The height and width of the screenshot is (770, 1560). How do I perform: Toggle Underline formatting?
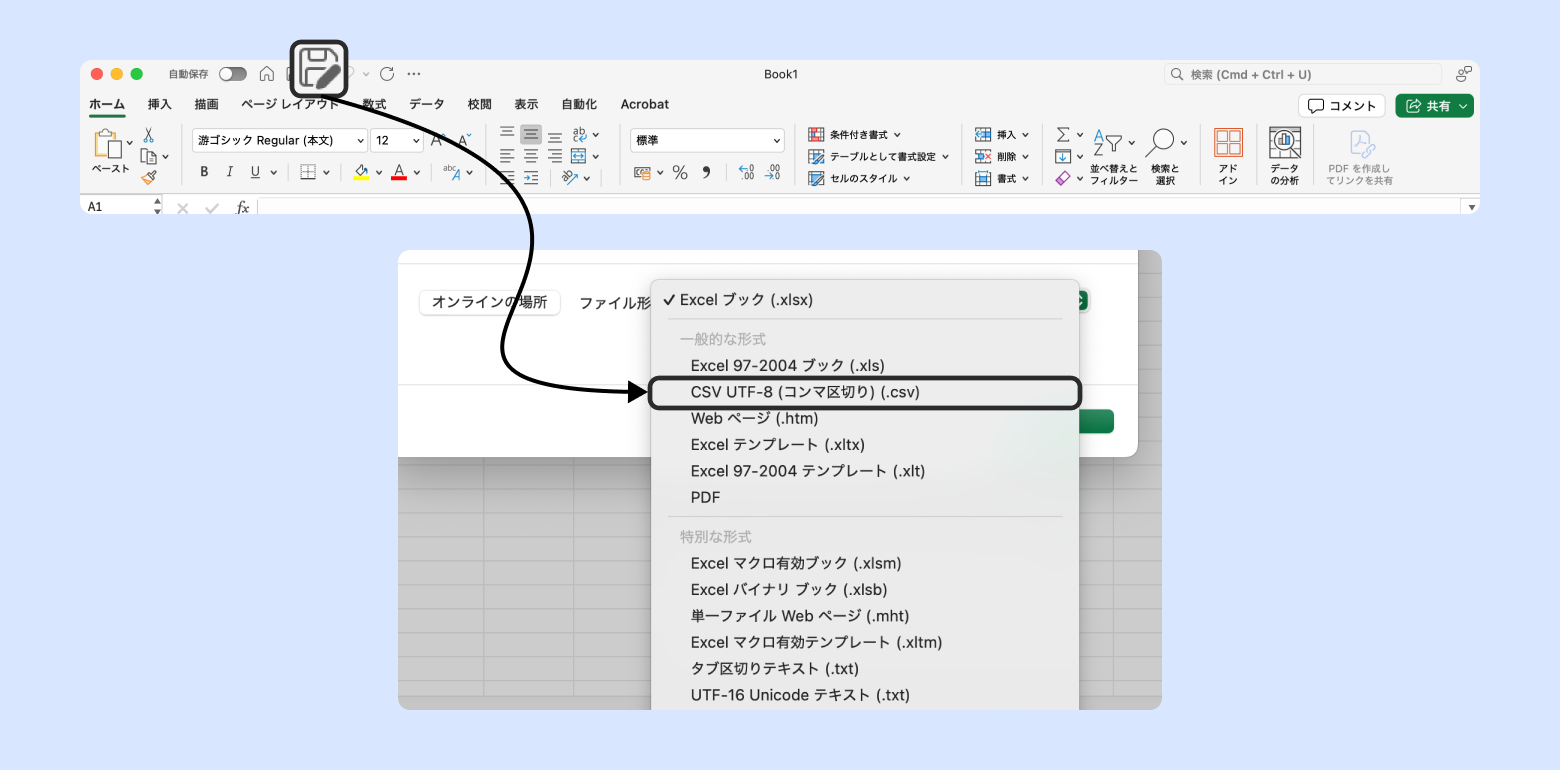255,172
